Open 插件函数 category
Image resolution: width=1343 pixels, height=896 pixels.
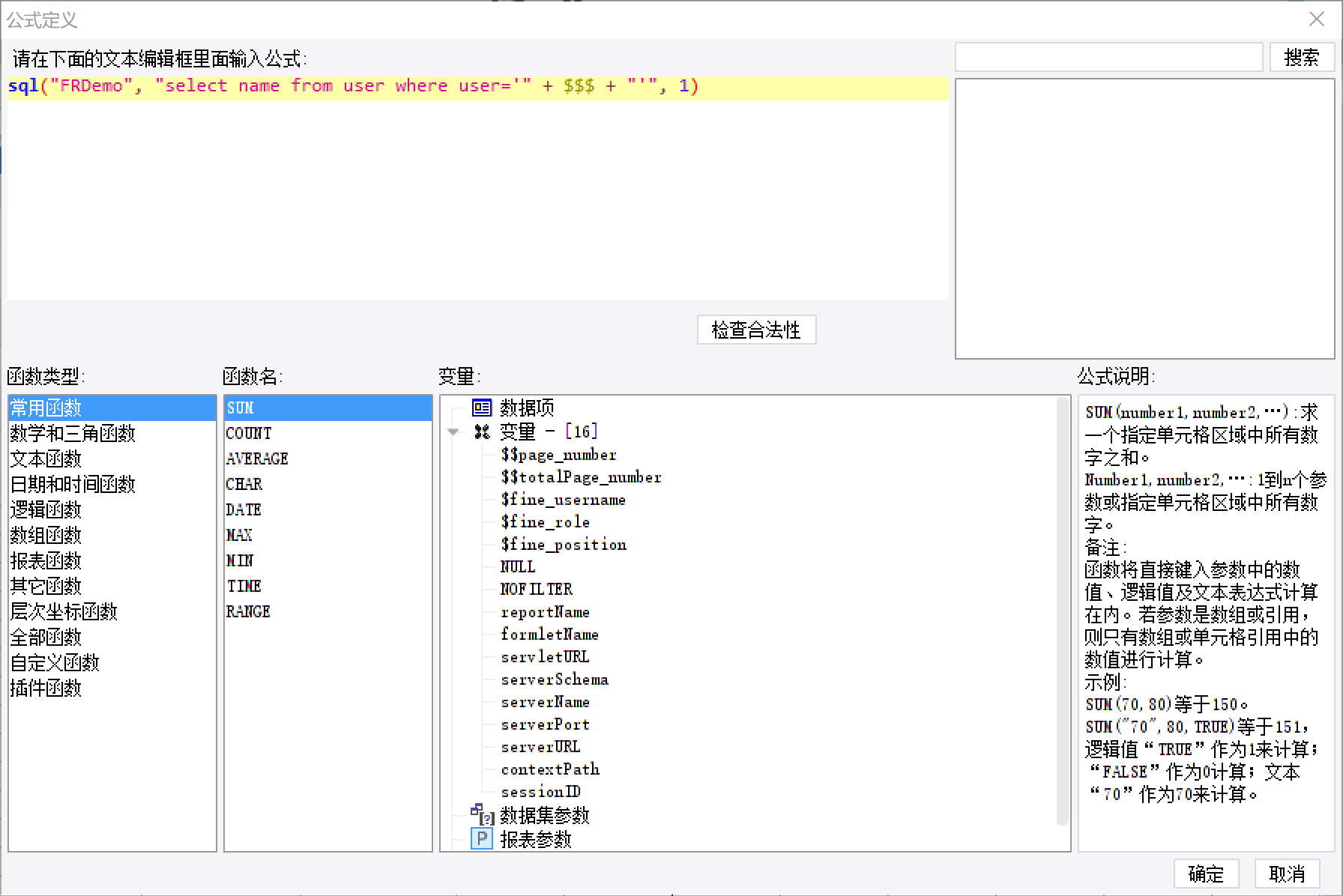[112, 688]
